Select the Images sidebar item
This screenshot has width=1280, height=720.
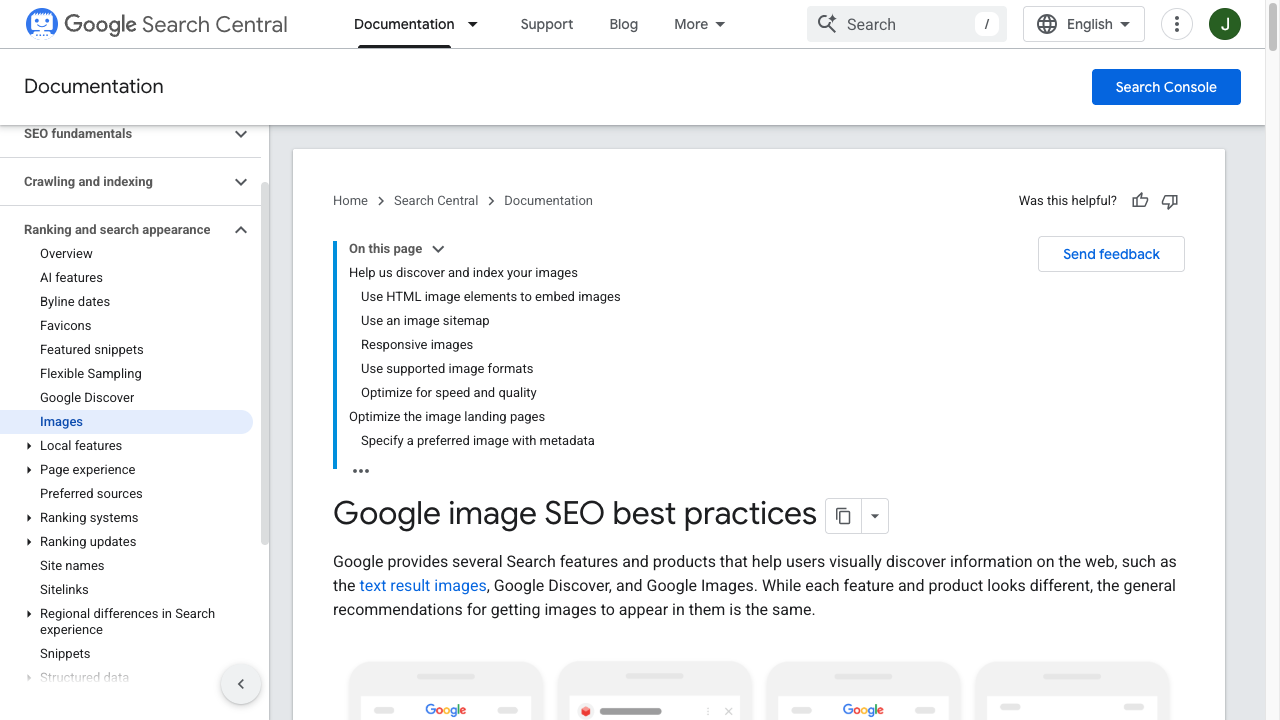coord(126,422)
